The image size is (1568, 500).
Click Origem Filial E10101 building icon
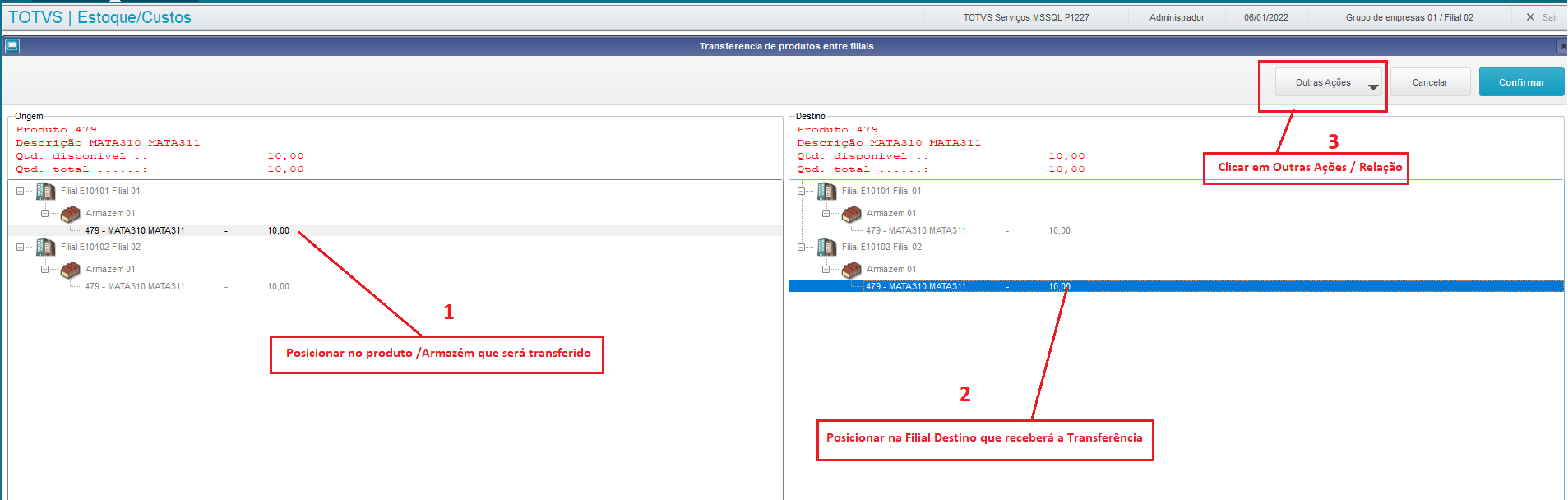click(x=46, y=191)
